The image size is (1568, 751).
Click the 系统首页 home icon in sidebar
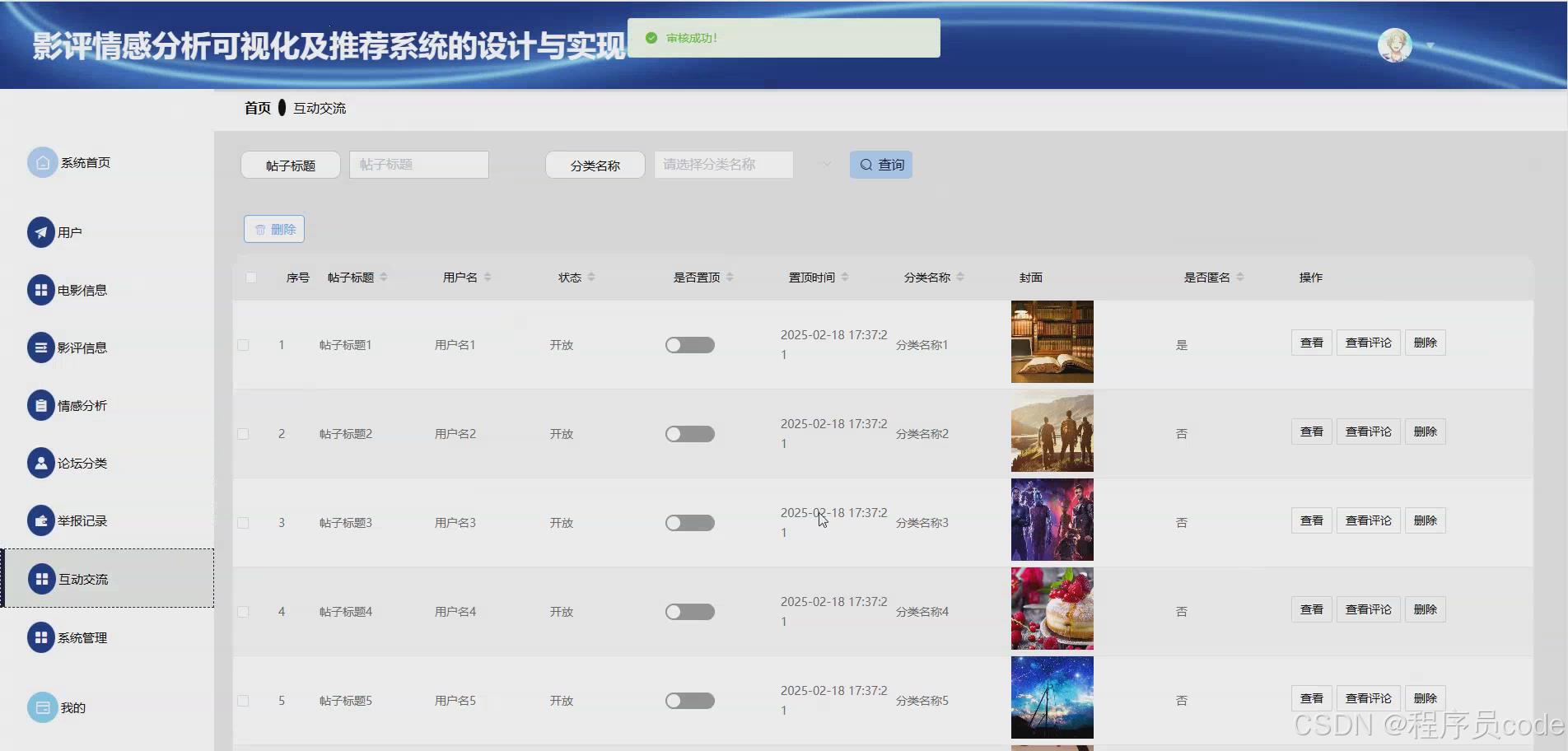[42, 162]
